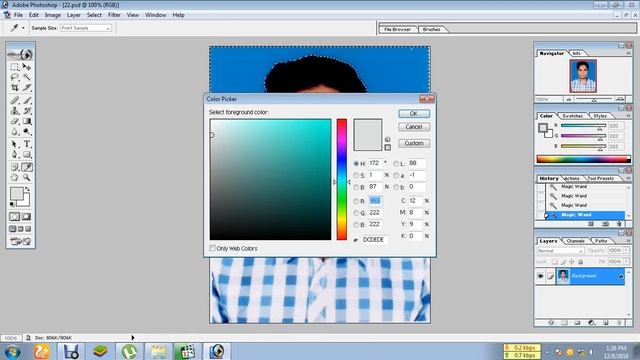
Task: Swap foreground and background colors in toolbox
Action: (x=28, y=189)
